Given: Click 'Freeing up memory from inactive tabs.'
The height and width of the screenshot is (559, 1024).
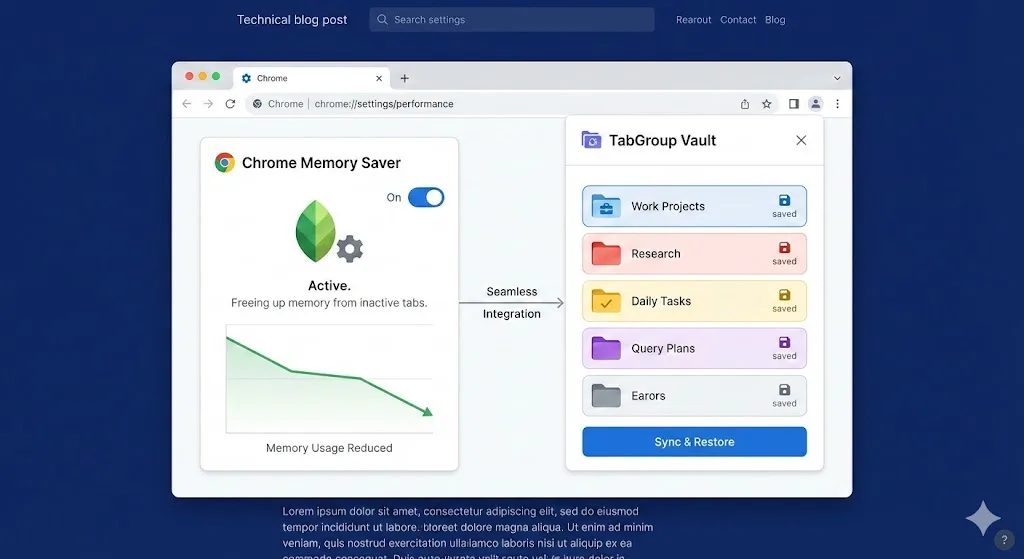Looking at the screenshot, I should point(329,303).
